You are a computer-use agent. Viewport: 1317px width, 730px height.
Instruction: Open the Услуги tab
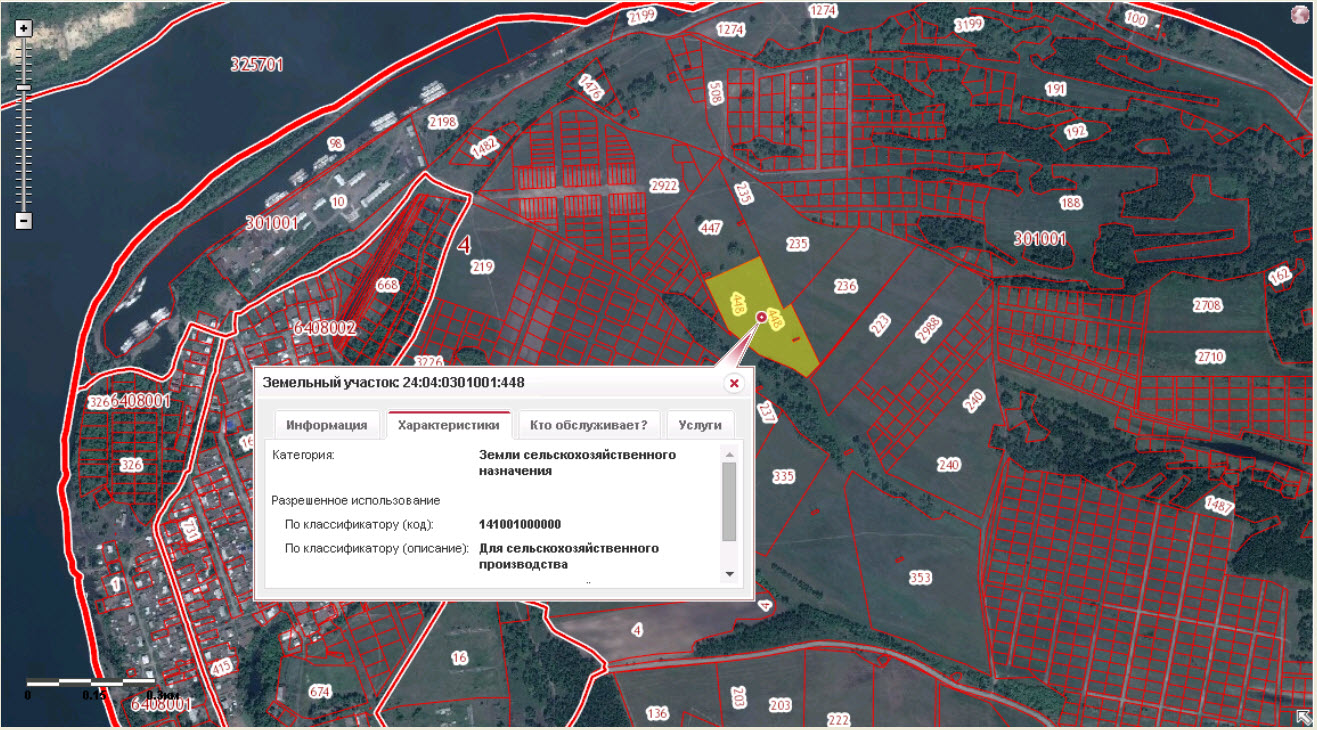[700, 425]
